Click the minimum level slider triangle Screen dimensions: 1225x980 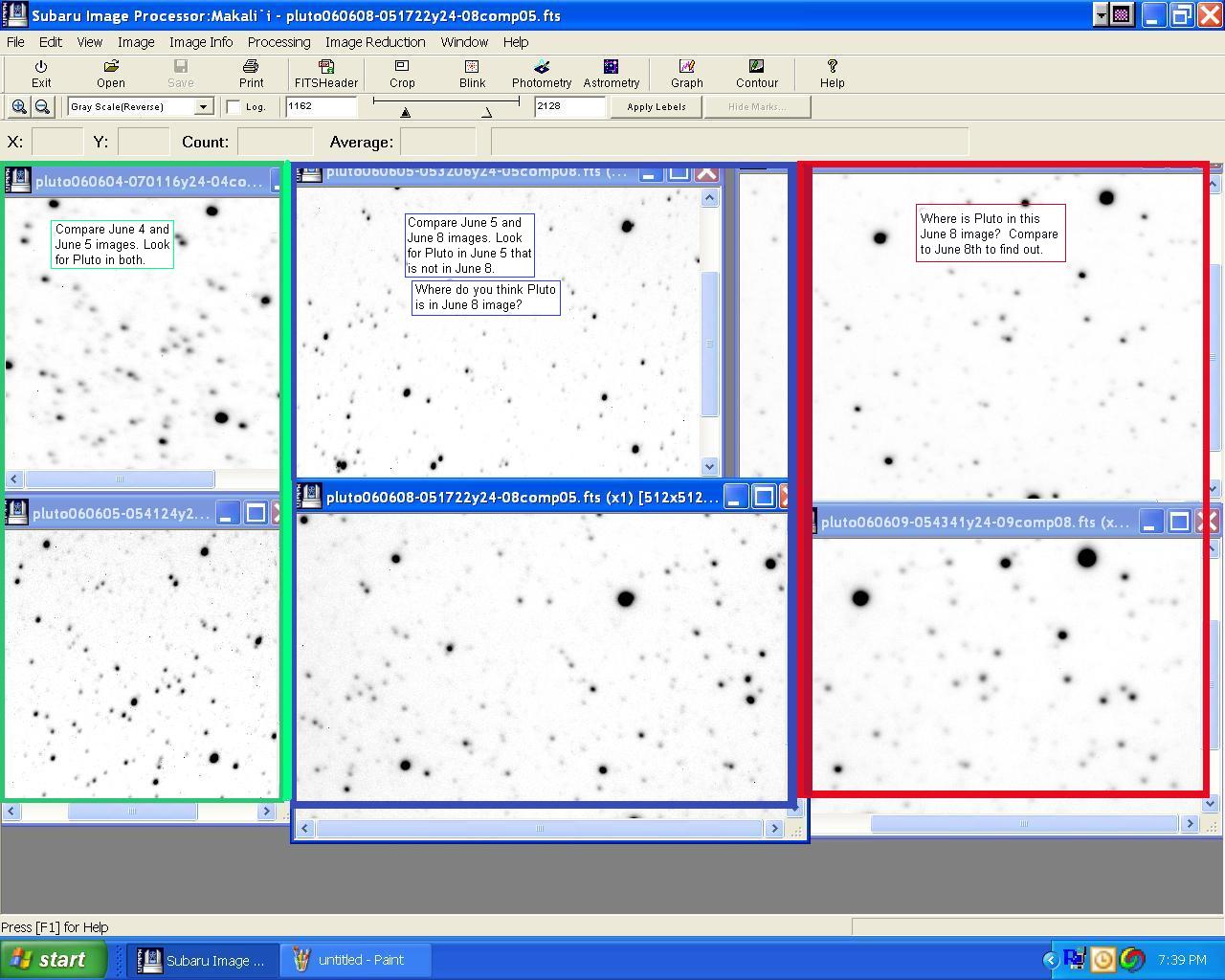coord(406,113)
